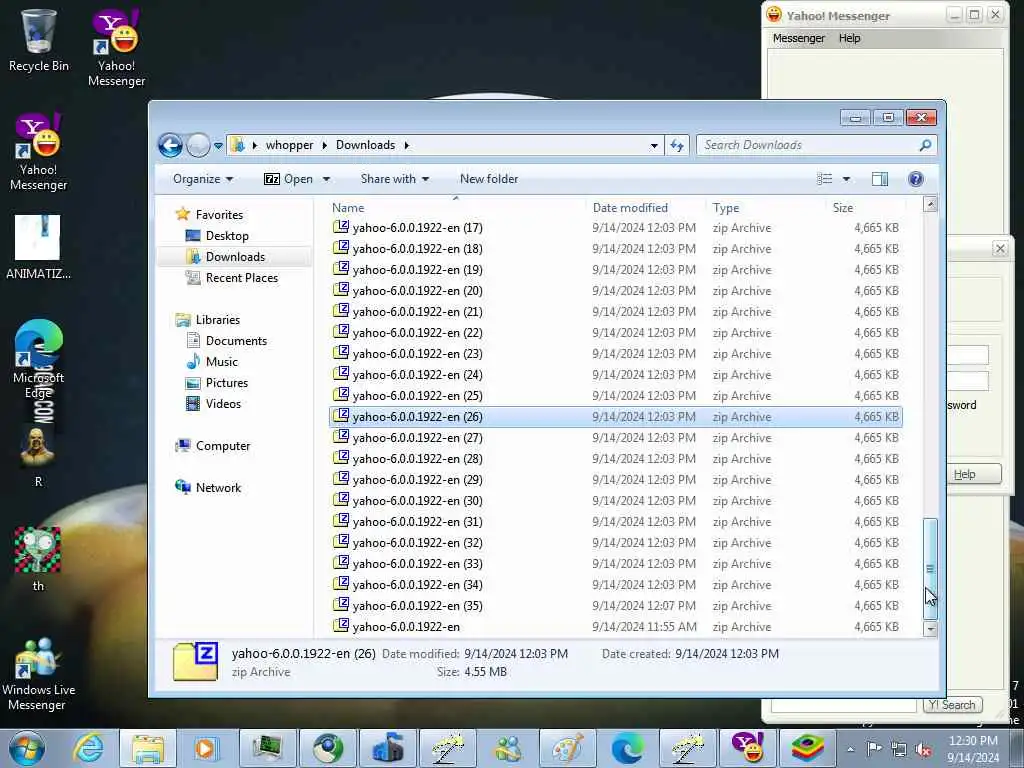Click the 7z Open button

click(x=289, y=179)
